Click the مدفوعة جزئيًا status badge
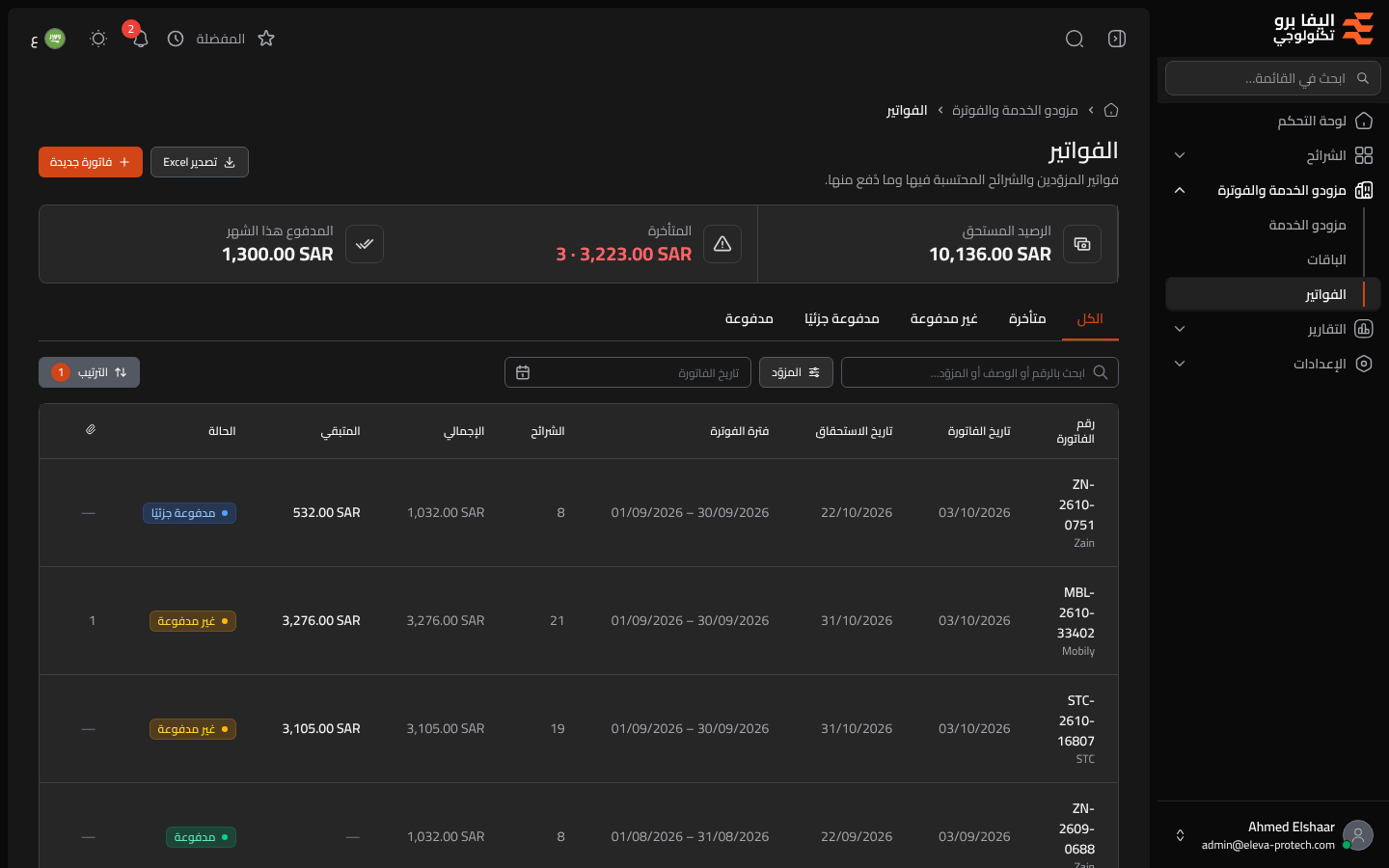 190,513
